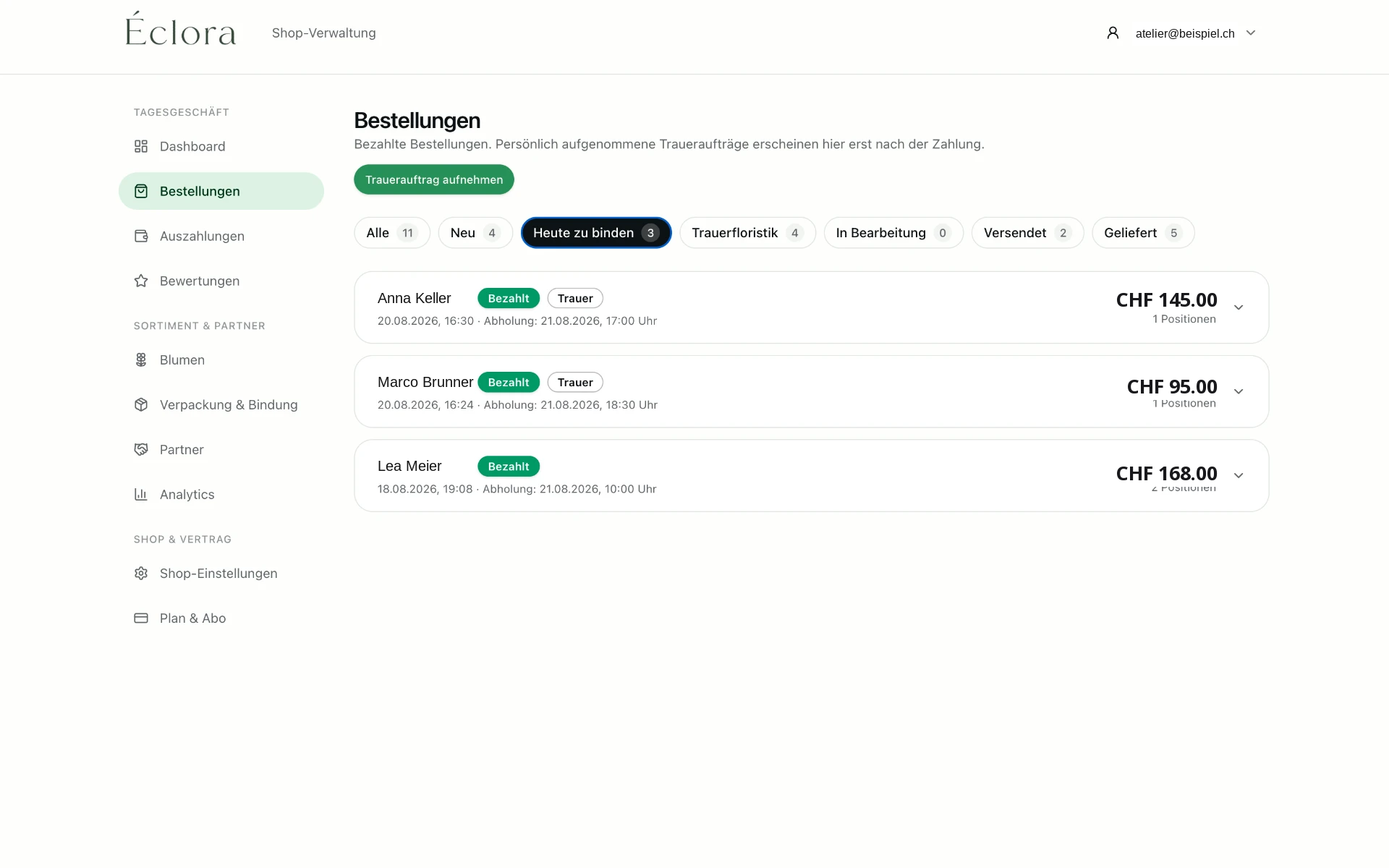Open Dashboard in the sidebar
The image size is (1389, 868).
[x=221, y=146]
